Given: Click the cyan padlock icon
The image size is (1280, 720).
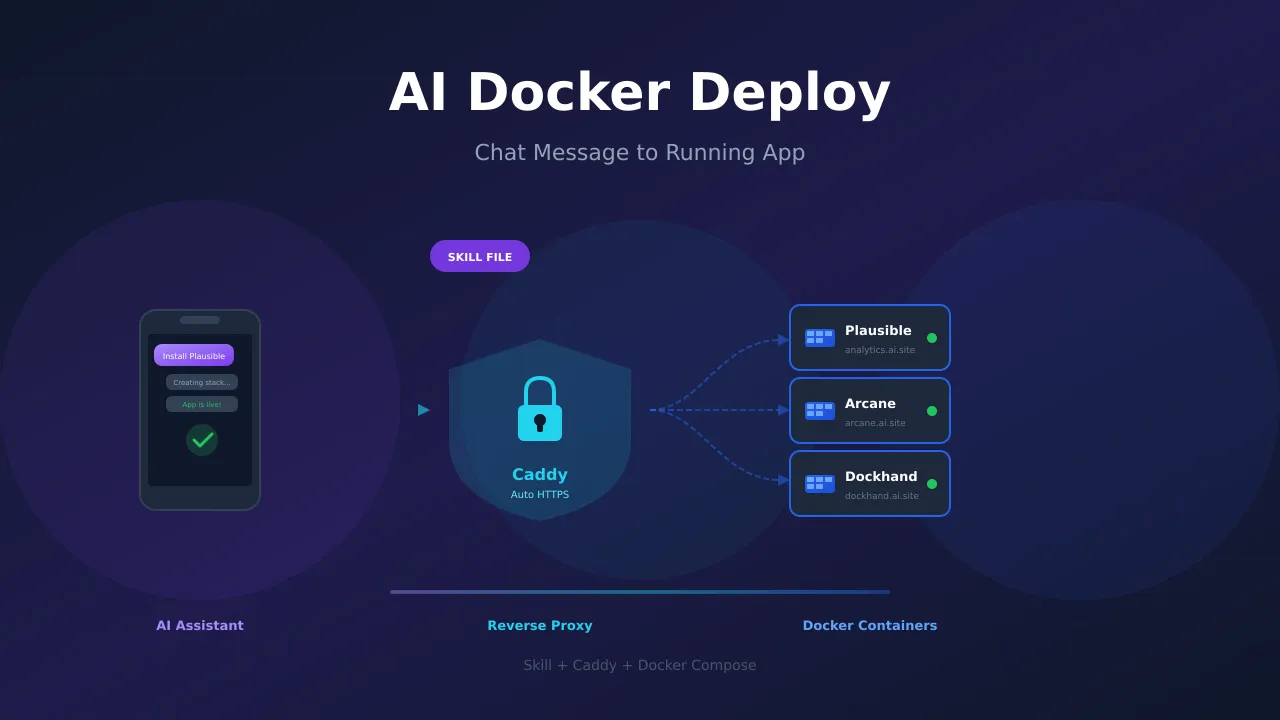Looking at the screenshot, I should point(540,408).
